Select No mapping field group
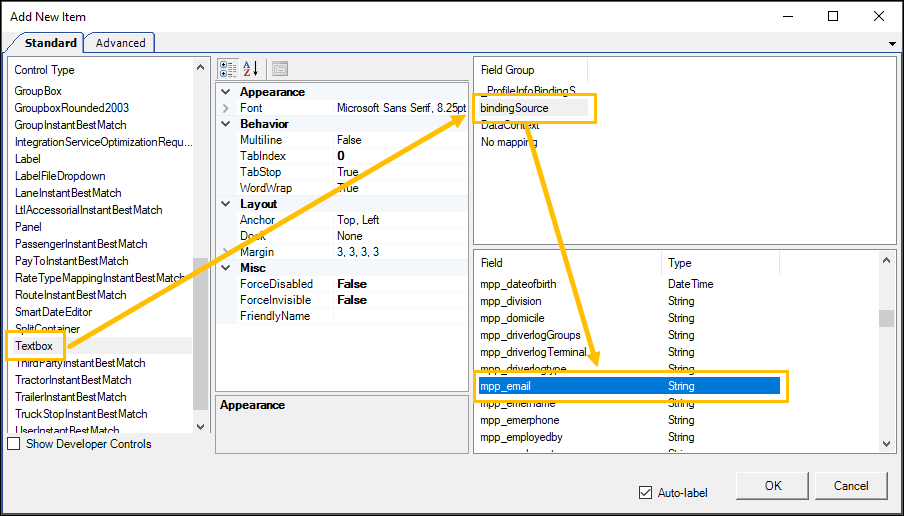 510,142
